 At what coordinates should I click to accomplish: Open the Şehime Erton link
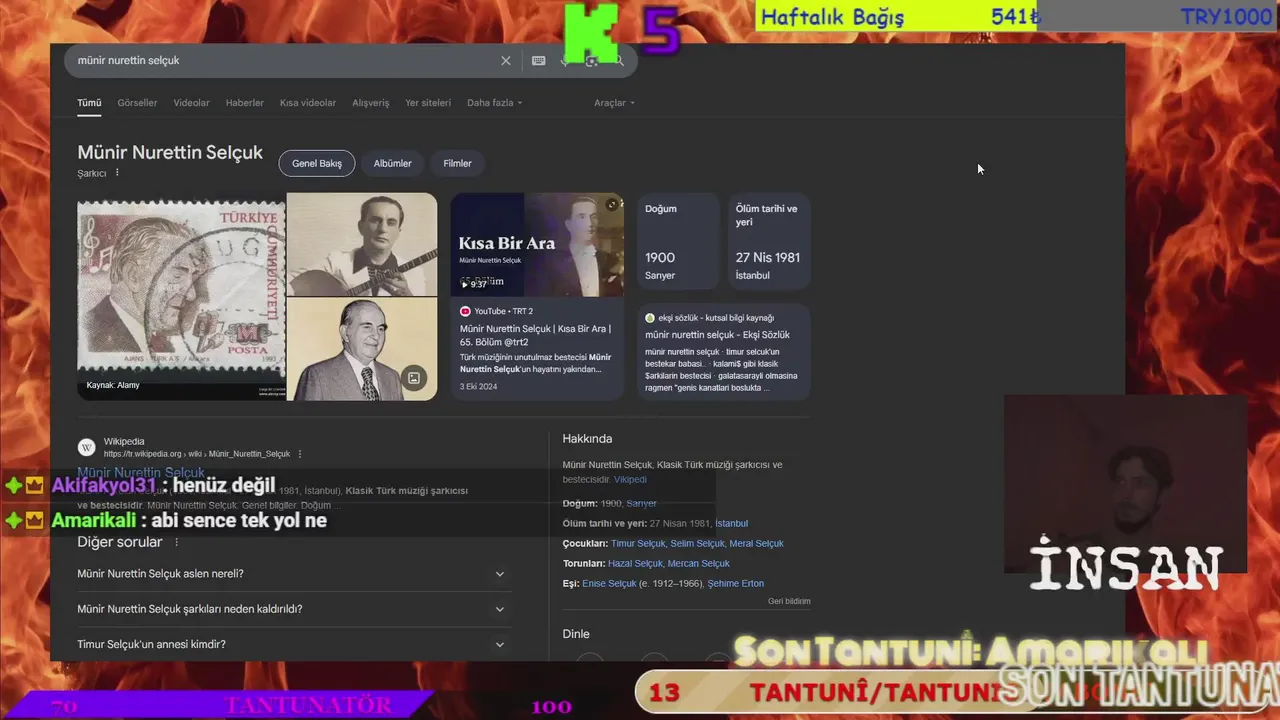tap(735, 584)
